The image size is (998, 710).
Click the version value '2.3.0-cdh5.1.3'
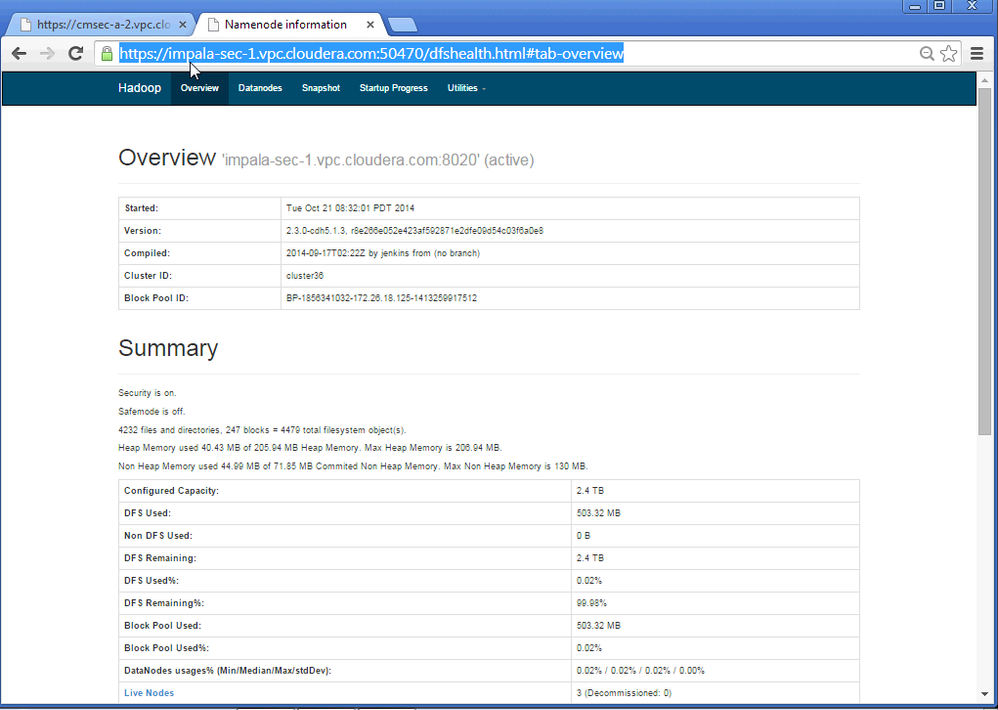point(316,230)
